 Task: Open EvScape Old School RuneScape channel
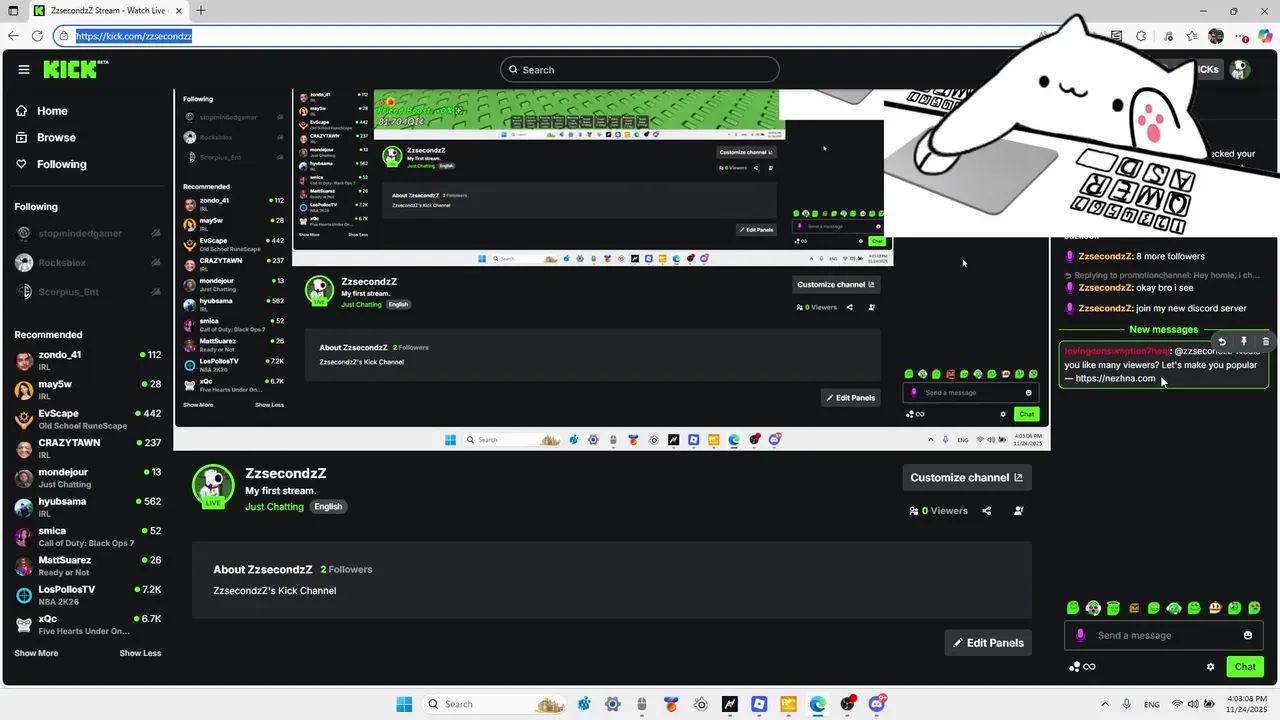(87, 419)
